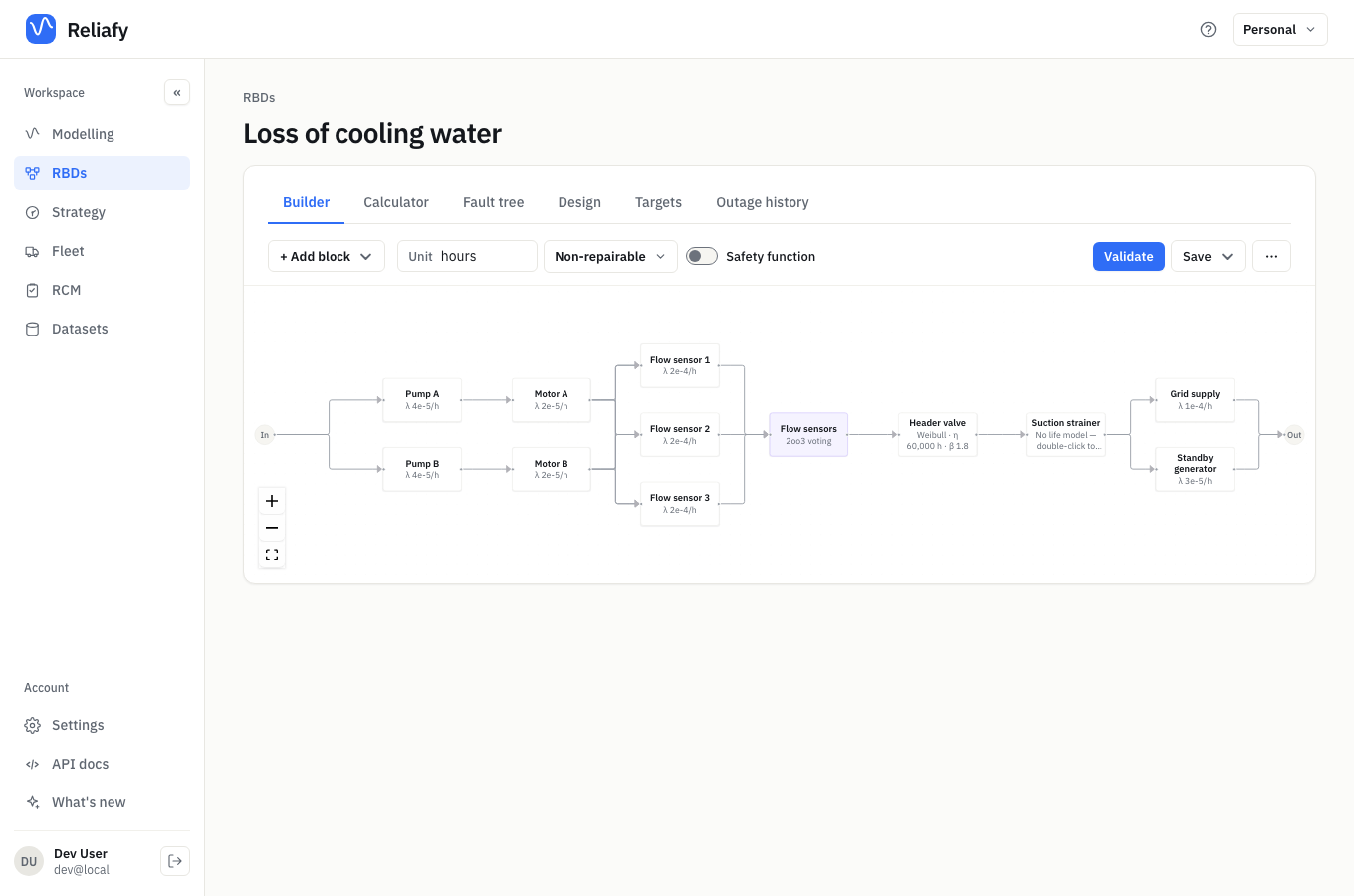Zoom in on the diagram canvas
This screenshot has height=896, width=1354.
coord(272,501)
